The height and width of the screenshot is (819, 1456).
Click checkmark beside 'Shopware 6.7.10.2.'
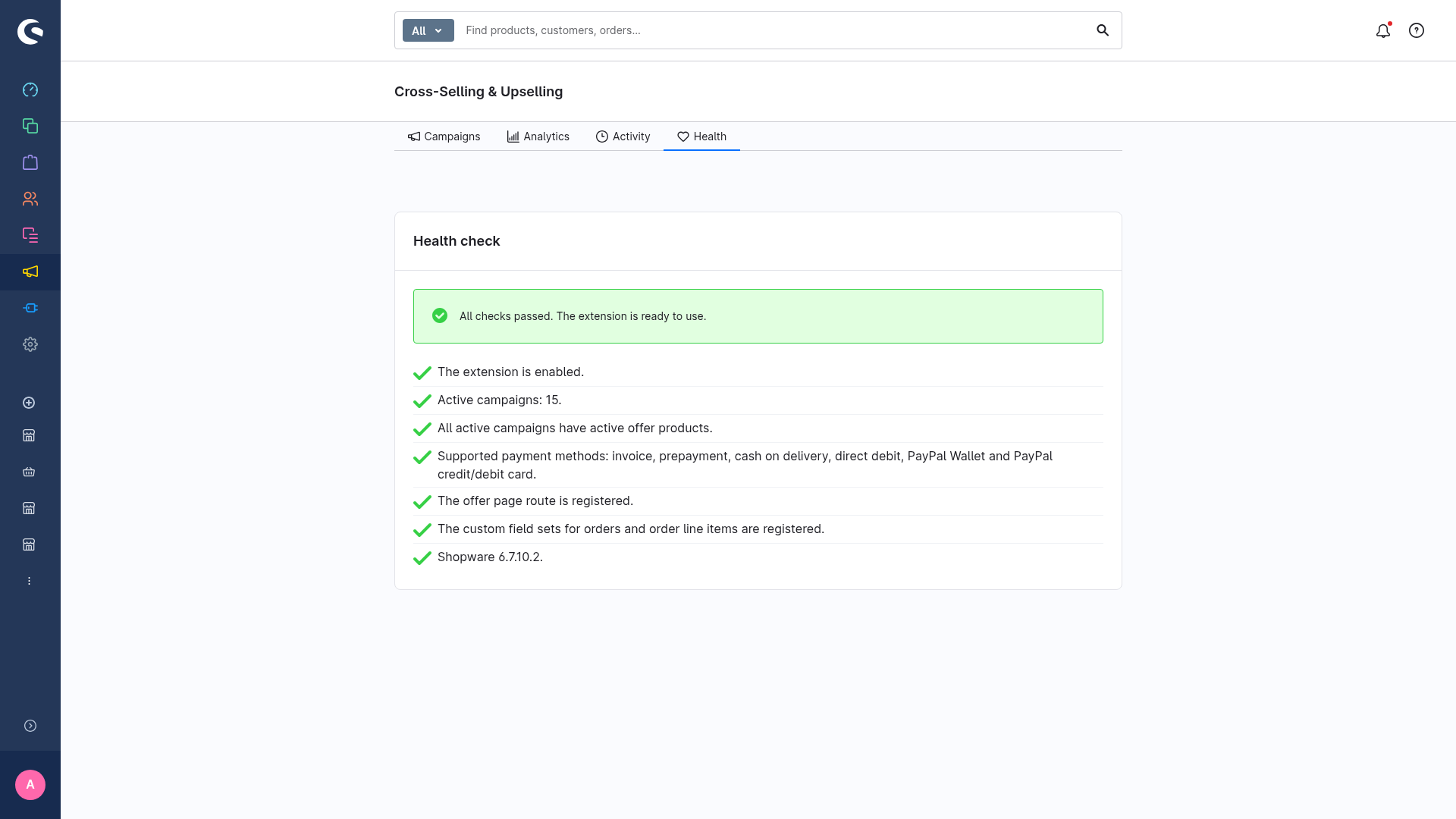pyautogui.click(x=422, y=558)
